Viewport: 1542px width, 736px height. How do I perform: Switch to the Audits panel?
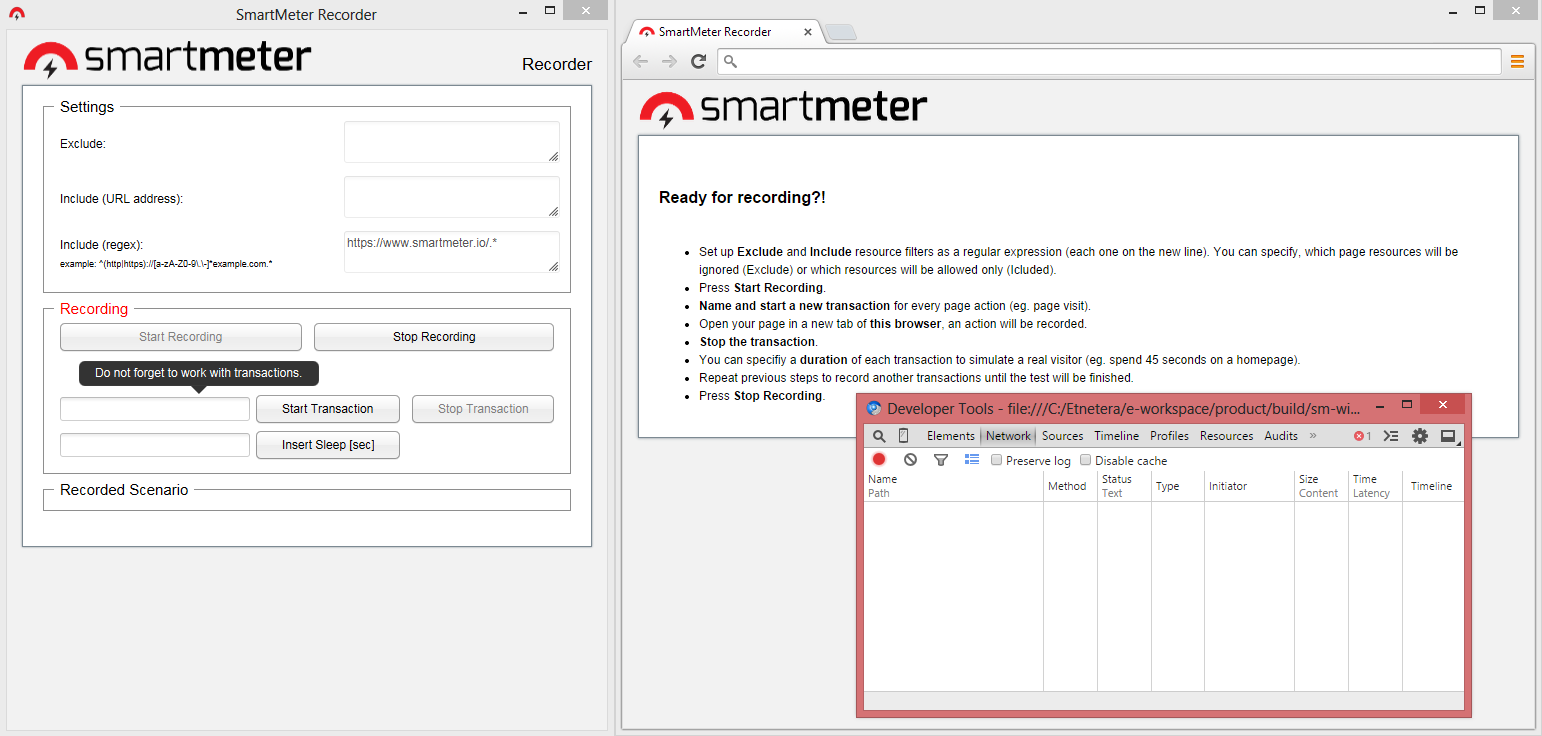pos(1281,436)
